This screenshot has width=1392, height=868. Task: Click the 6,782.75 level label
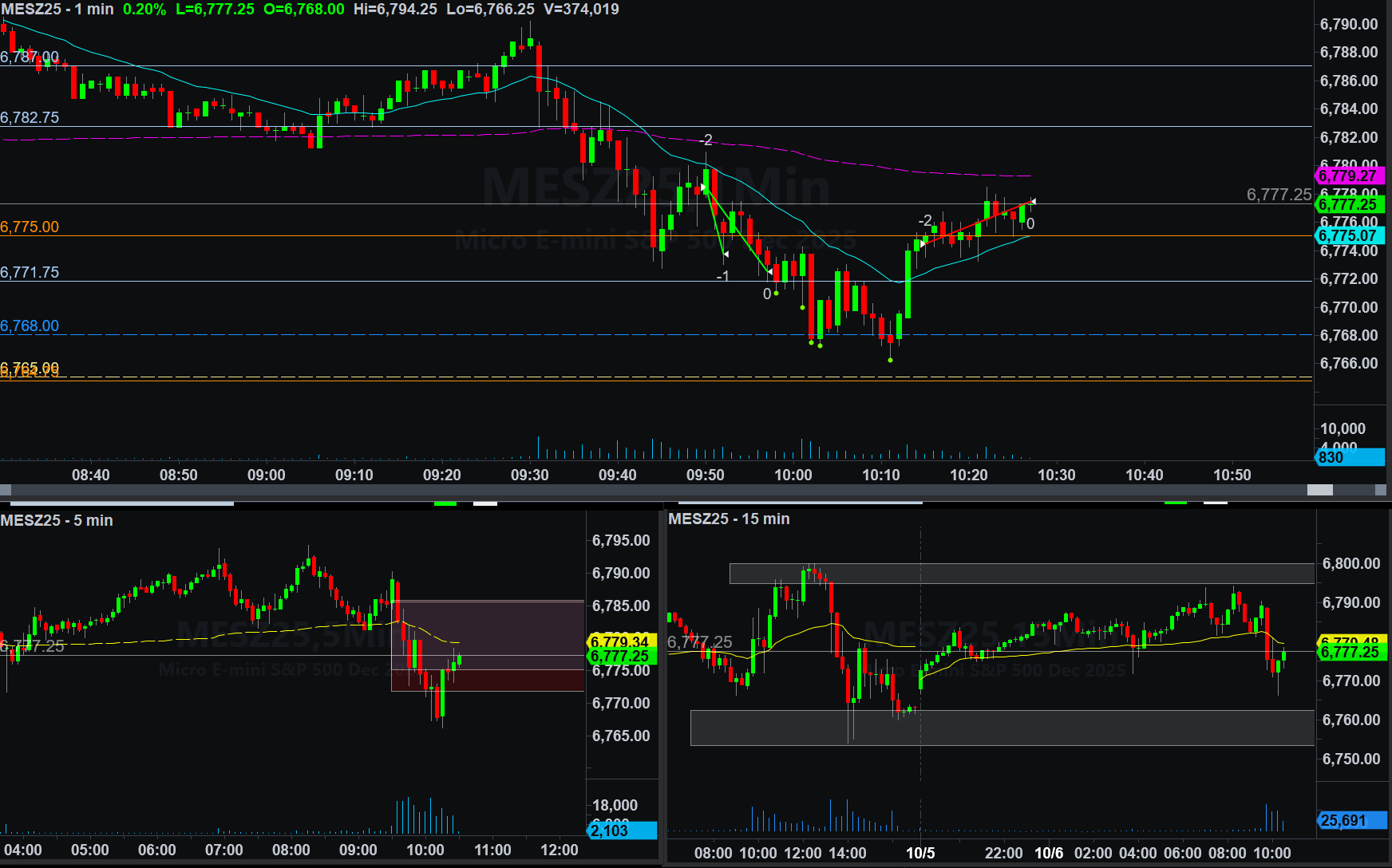(30, 117)
